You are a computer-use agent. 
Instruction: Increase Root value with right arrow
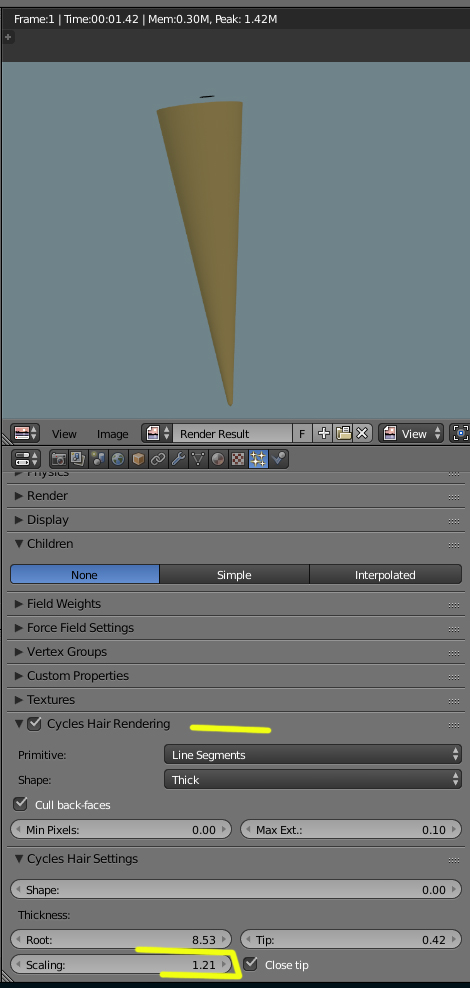[x=224, y=939]
